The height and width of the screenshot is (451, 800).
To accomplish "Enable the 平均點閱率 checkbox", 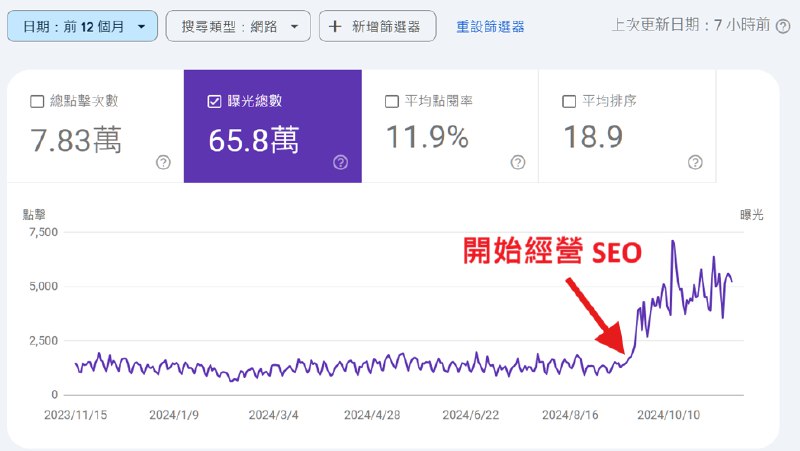I will tap(392, 101).
